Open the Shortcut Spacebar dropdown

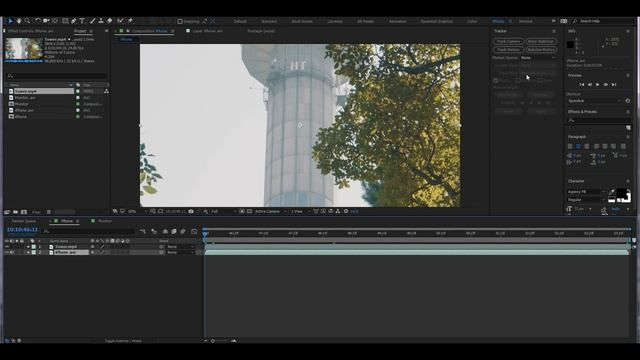[x=595, y=101]
